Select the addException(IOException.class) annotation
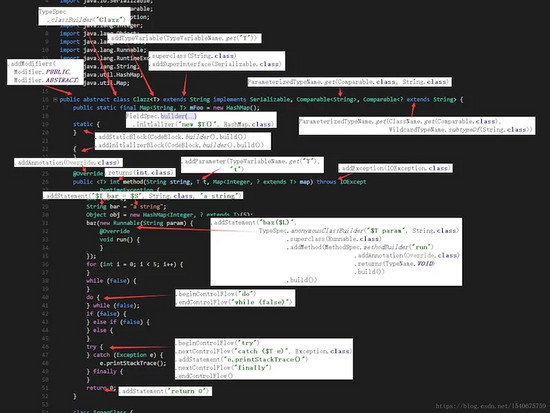 (395, 168)
